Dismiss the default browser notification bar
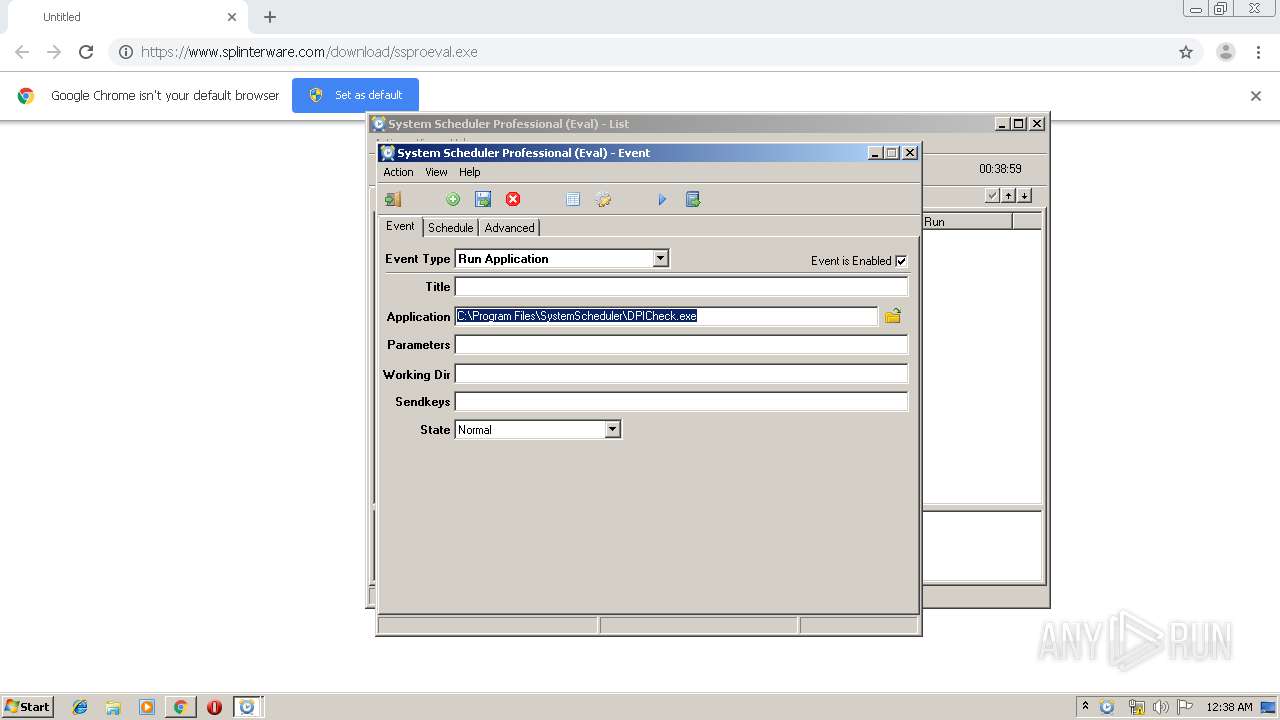 [1256, 96]
